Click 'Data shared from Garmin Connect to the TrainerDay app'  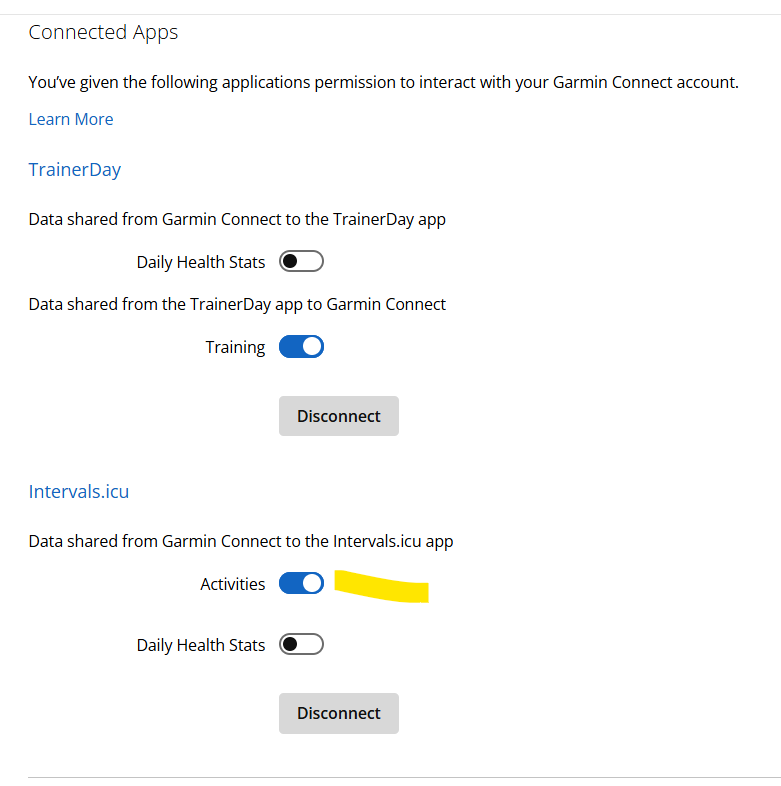point(237,219)
